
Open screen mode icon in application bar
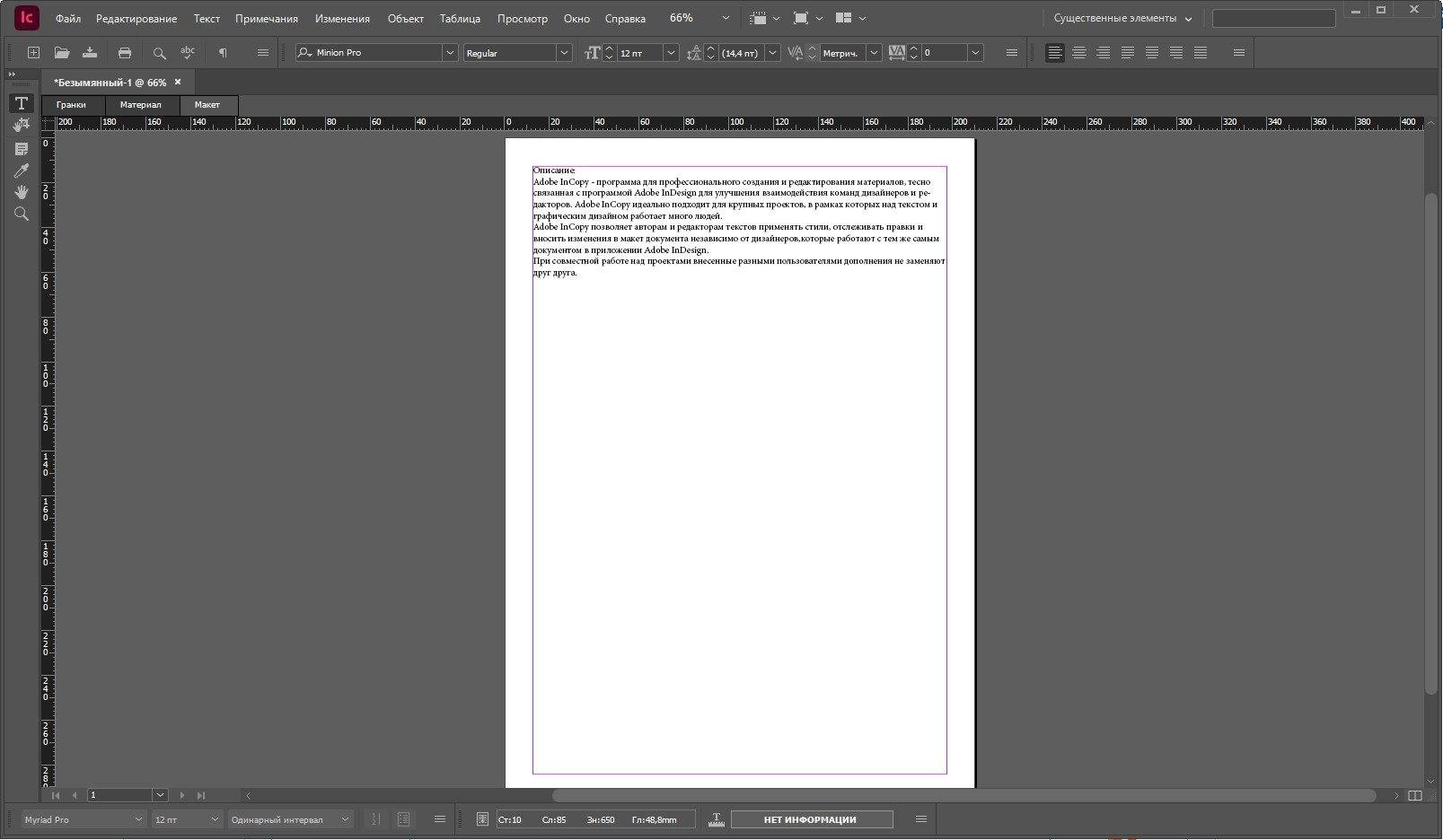(x=801, y=18)
